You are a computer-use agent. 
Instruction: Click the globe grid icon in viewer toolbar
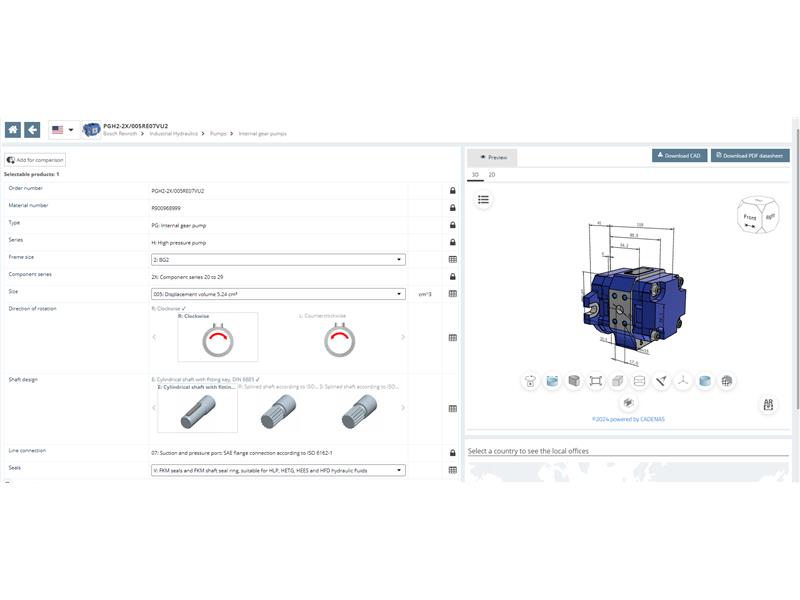[x=727, y=381]
